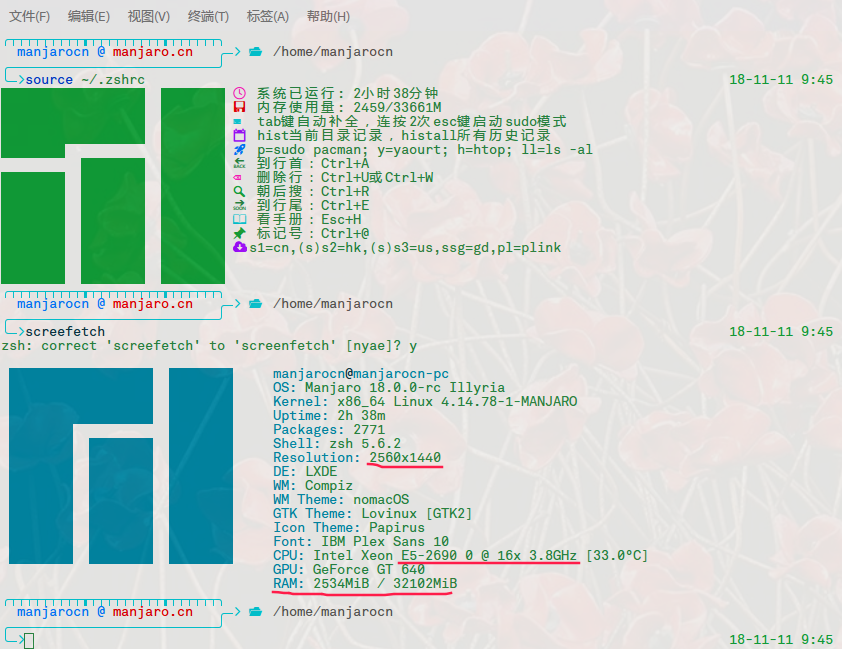This screenshot has height=649, width=842.
Task: Click the small icon beside tab键自动补全
Action: click(237, 122)
